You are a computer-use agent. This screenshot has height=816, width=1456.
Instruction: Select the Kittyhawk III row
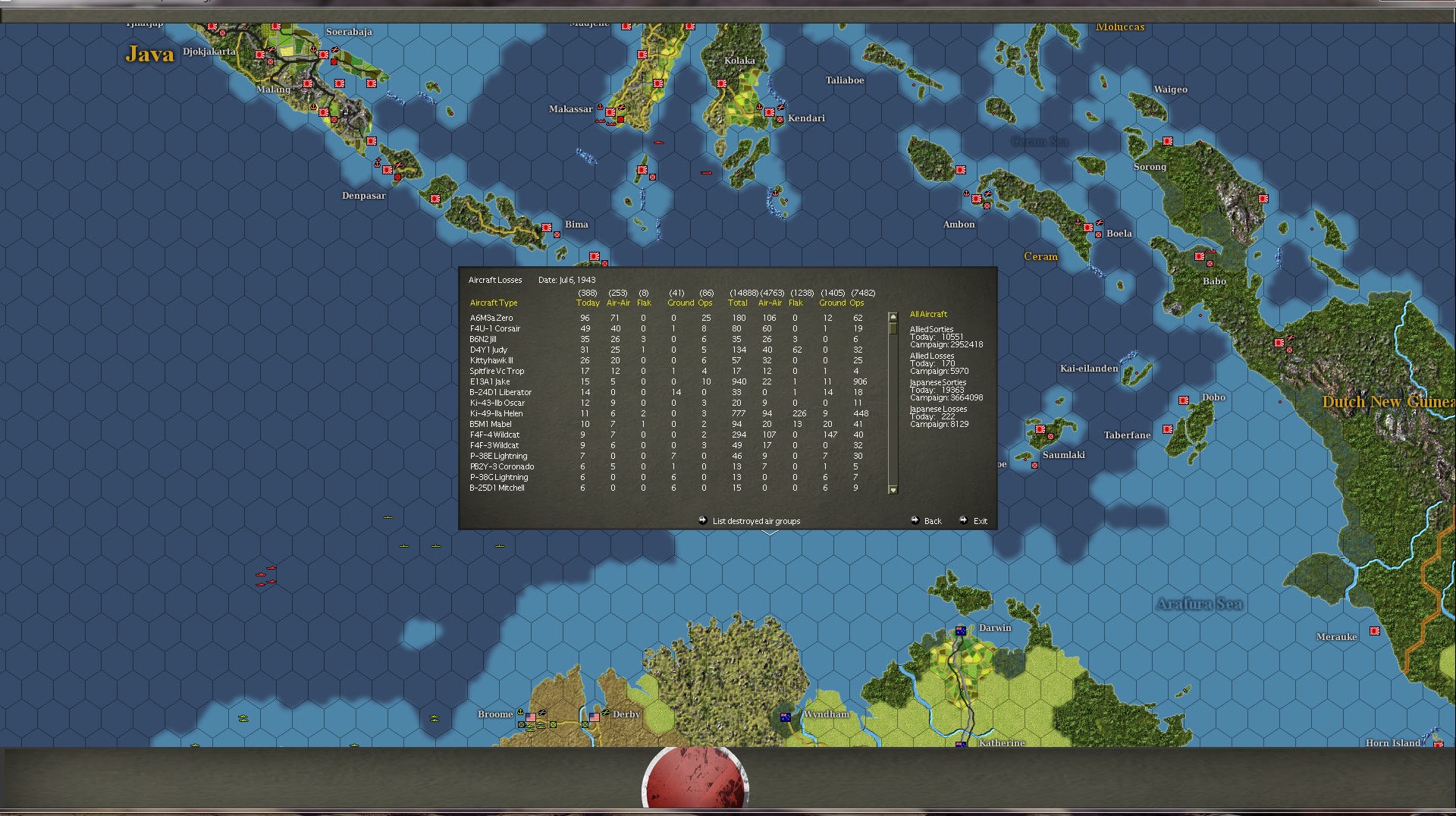click(x=667, y=360)
